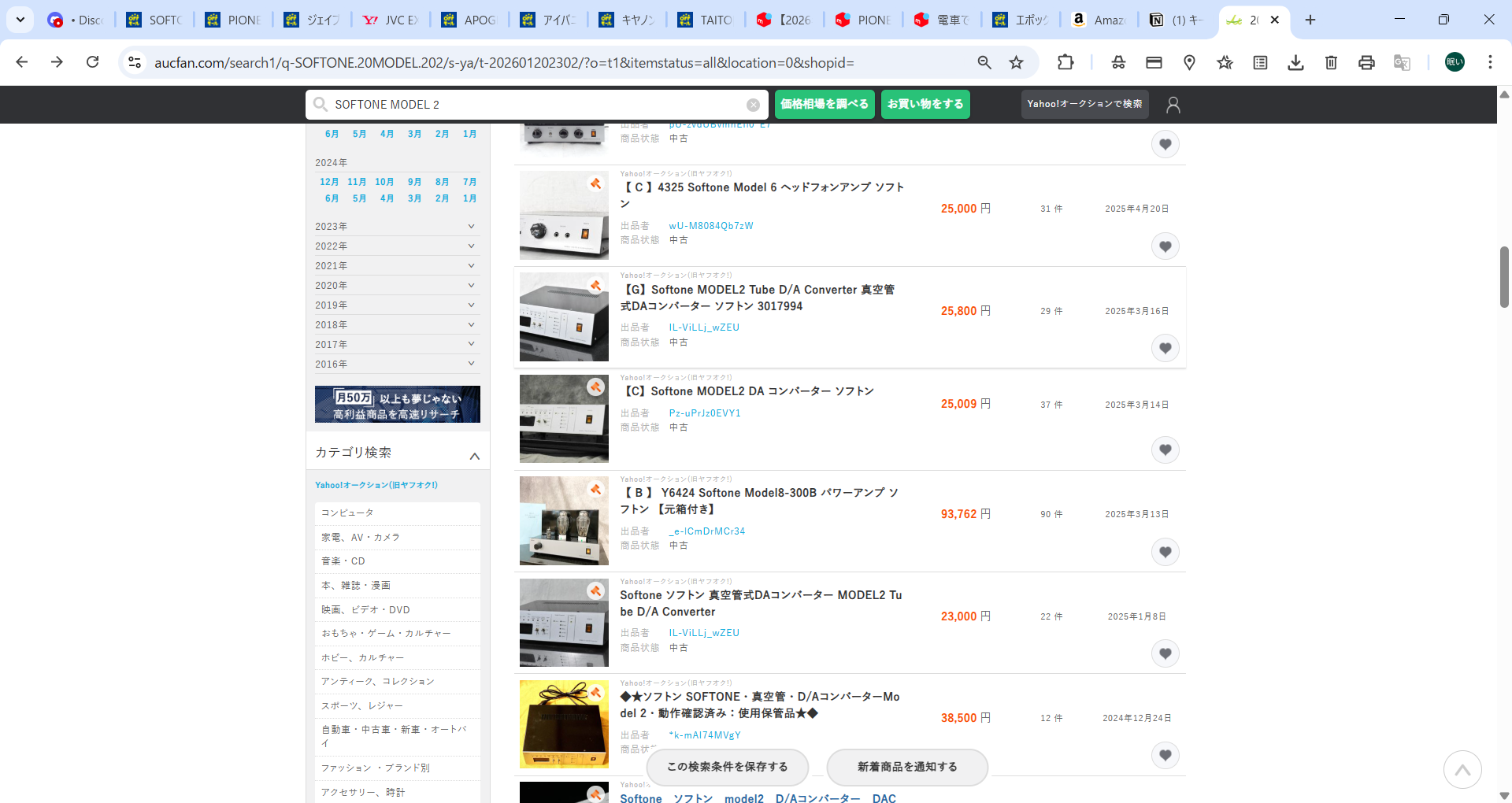Open the browser extensions puzzle icon

pos(1065,62)
